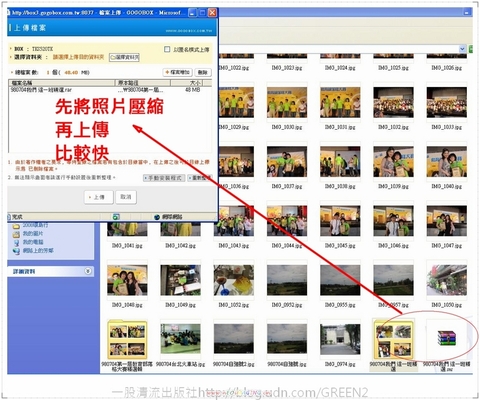Open the 網路上的芳鄰 network places icon
Image resolution: width=480 pixels, height=400 pixels.
(x=16, y=251)
